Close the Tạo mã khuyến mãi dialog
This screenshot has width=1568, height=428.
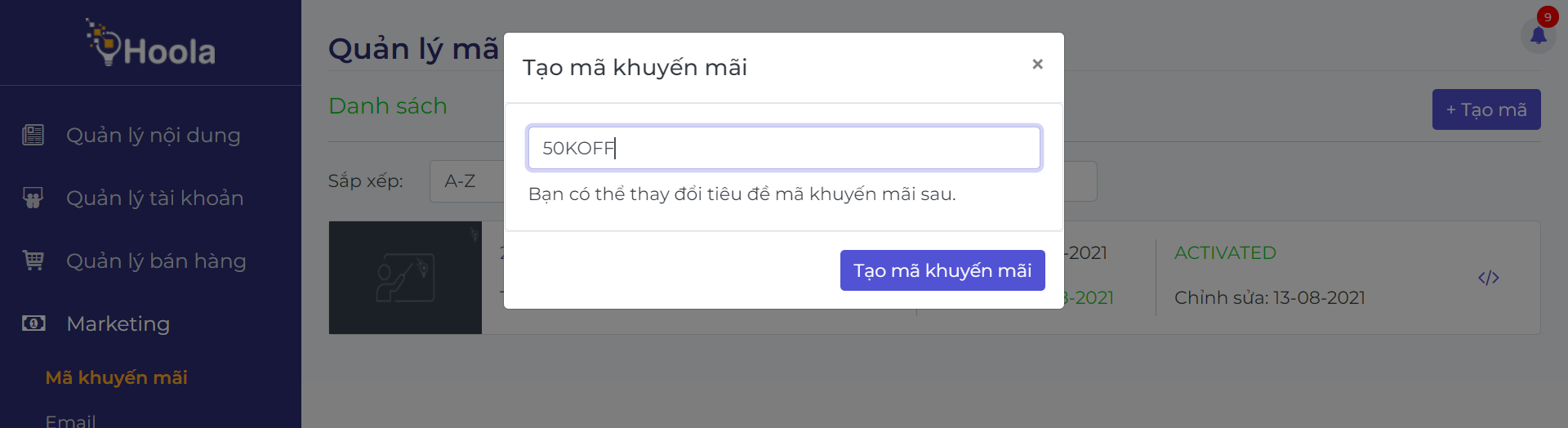[x=1037, y=64]
